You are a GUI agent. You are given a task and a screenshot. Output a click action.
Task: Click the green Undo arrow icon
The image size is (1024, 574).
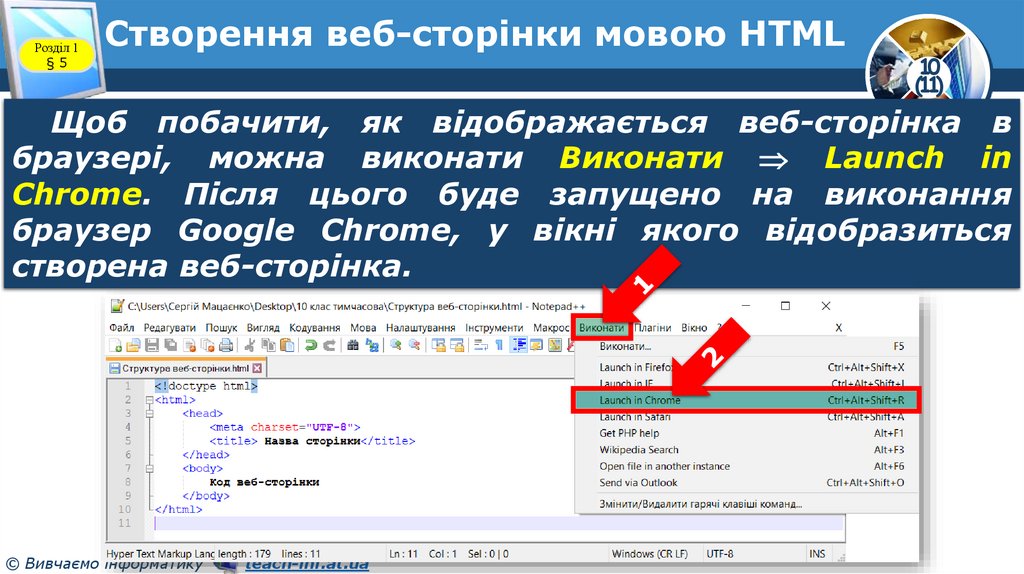click(x=311, y=345)
